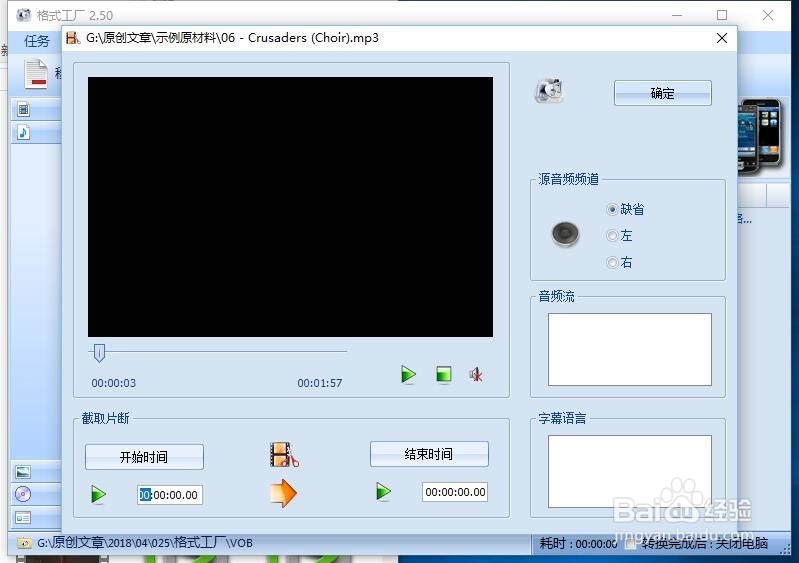Click the 00:01:57 total duration label

coord(319,383)
